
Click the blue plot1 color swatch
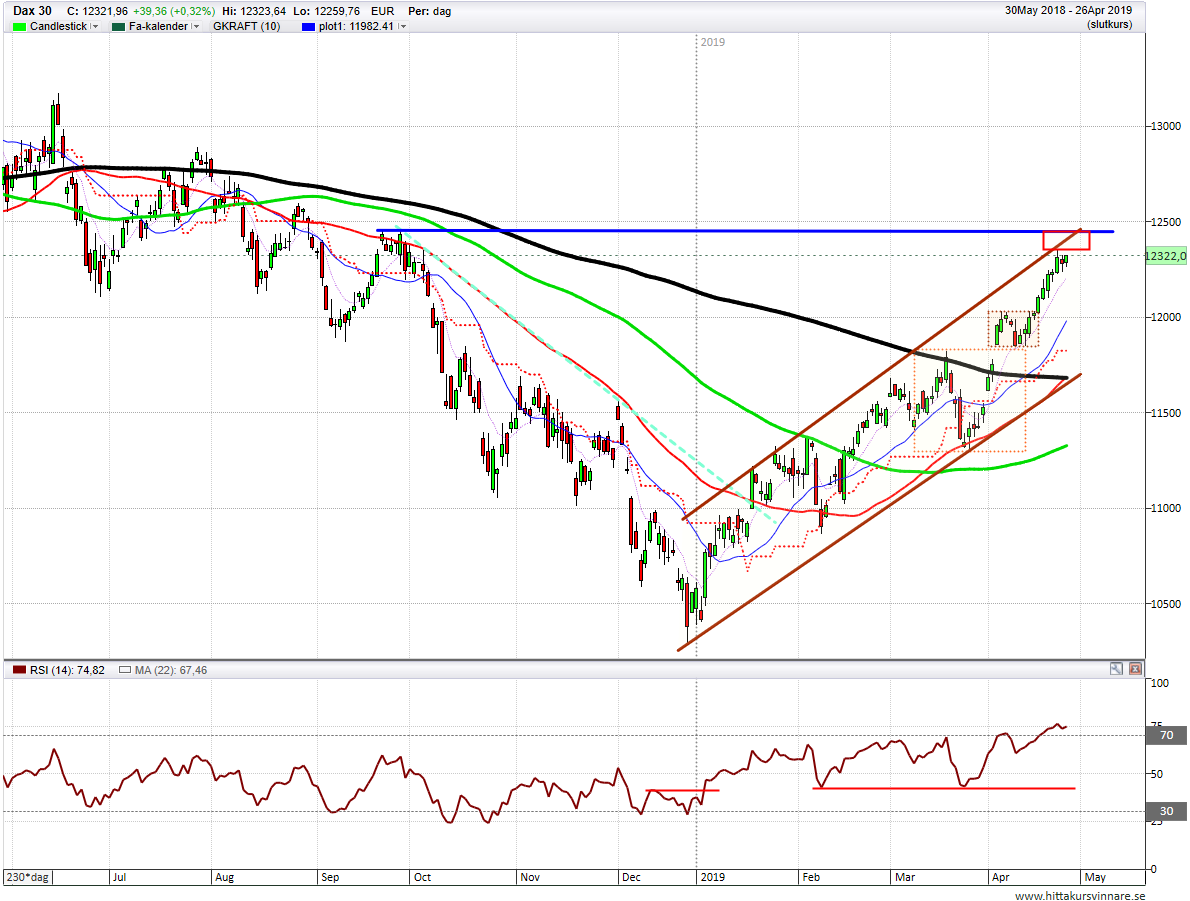308,27
